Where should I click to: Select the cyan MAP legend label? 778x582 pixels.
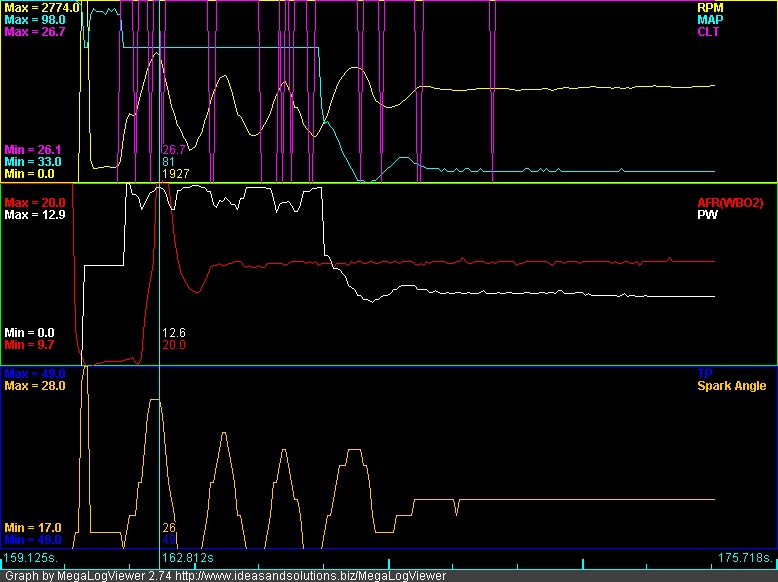coord(708,19)
